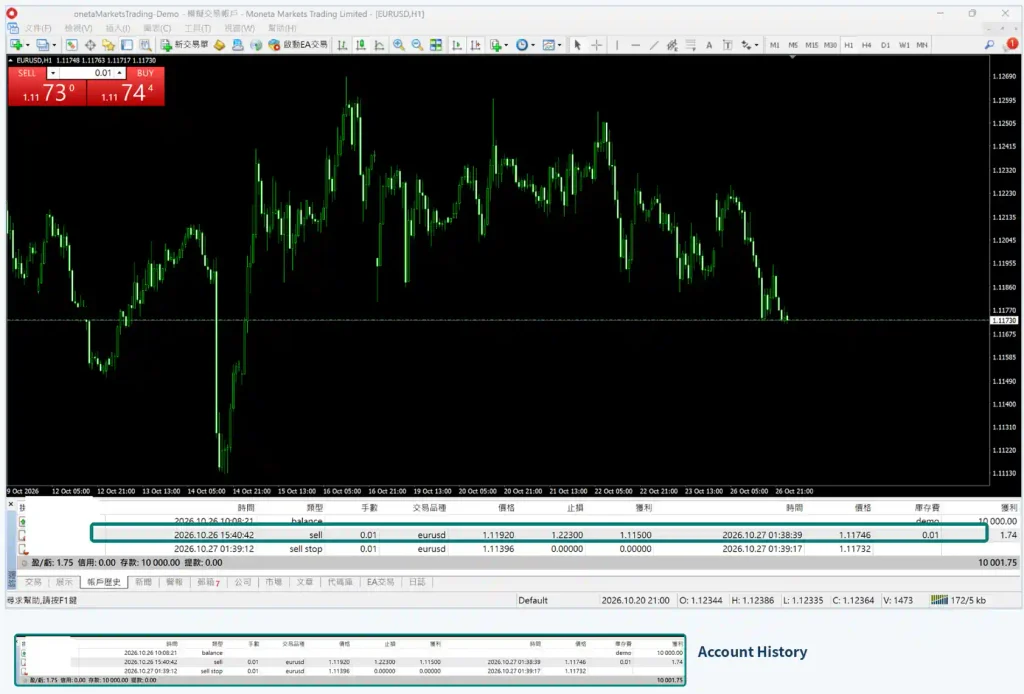The width and height of the screenshot is (1024, 694).
Task: Open the 新交易單 new order button
Action: (x=185, y=45)
